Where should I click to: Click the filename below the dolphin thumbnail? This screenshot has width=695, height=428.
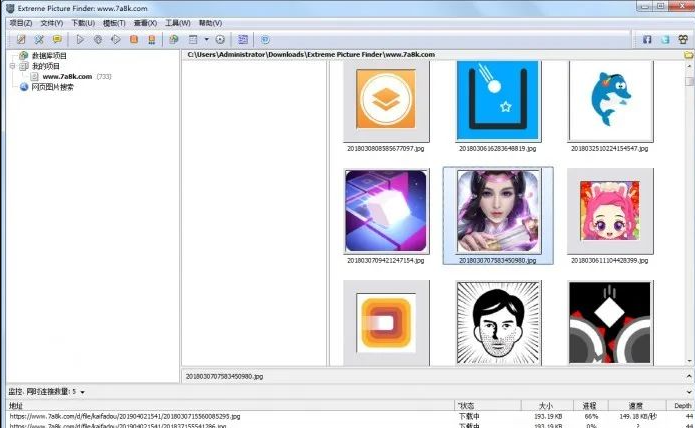click(609, 148)
